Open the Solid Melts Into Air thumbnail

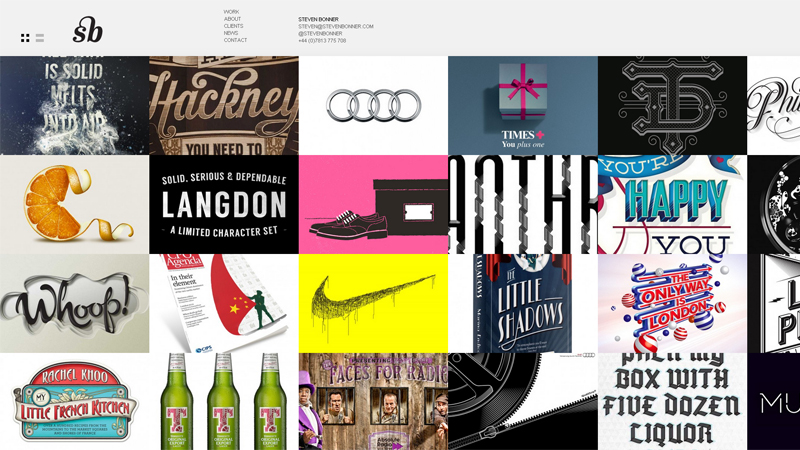click(74, 106)
